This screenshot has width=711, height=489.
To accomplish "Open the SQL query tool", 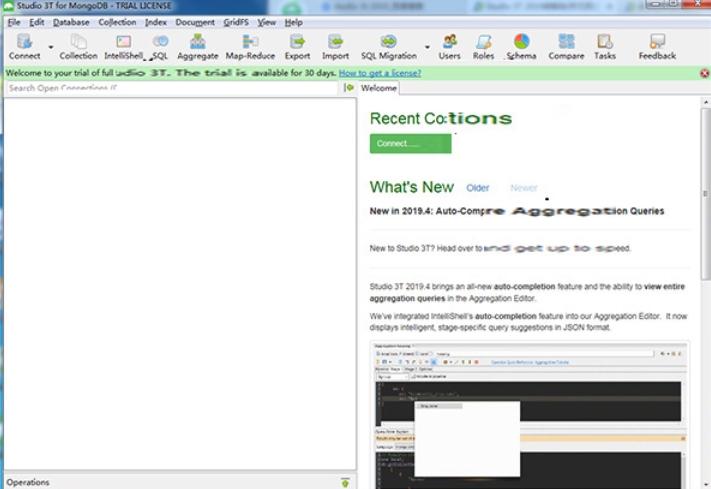I will click(x=159, y=46).
